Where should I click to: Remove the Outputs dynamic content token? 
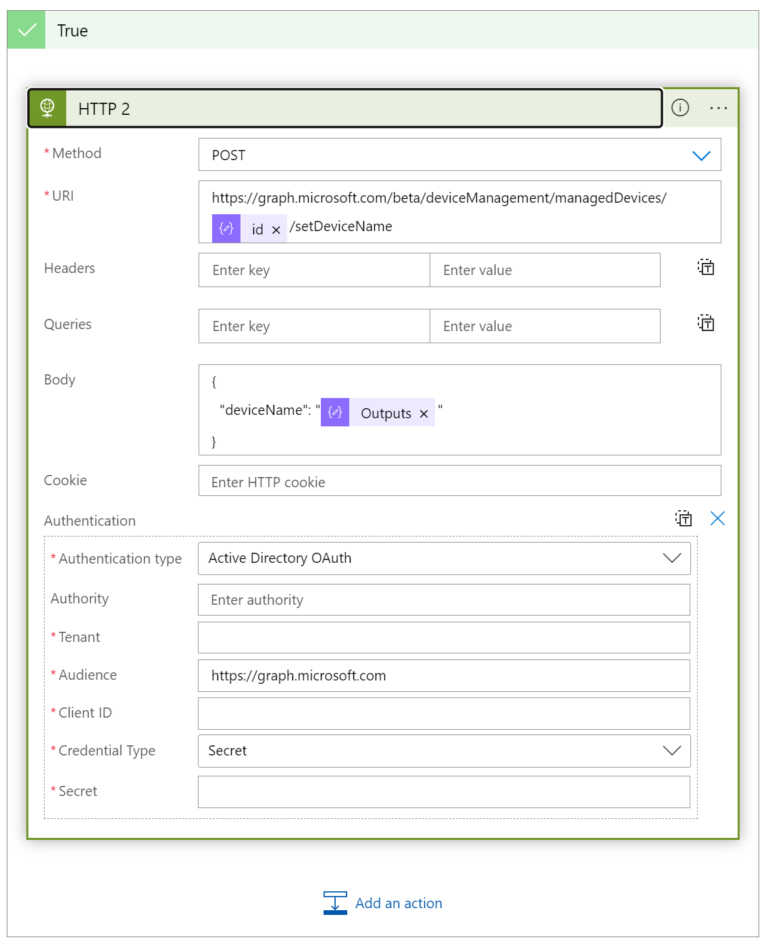pos(424,412)
